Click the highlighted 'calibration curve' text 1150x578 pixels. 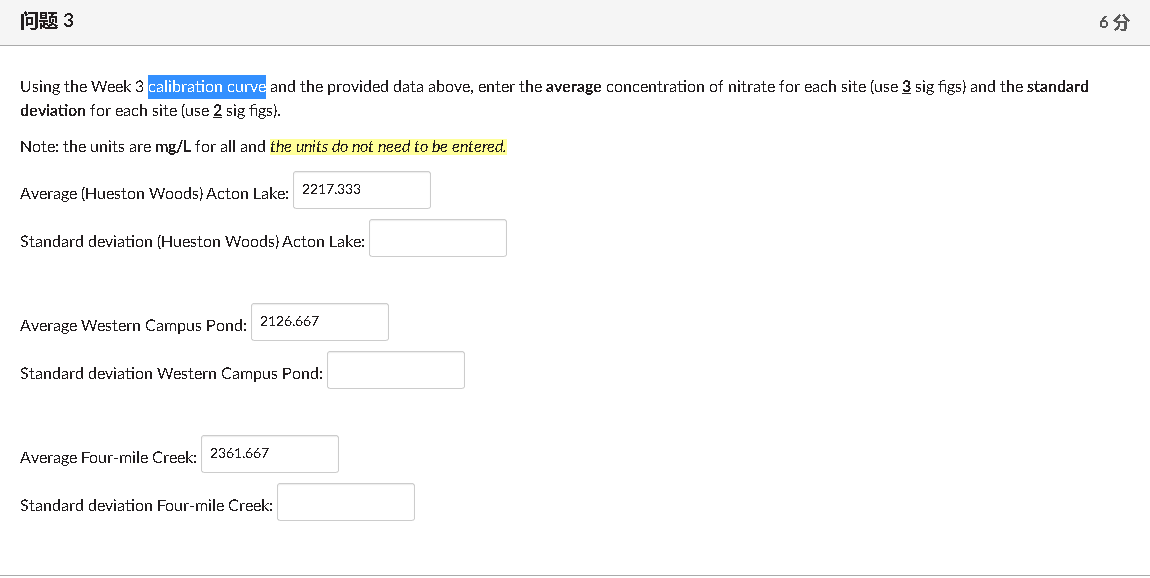click(x=207, y=87)
